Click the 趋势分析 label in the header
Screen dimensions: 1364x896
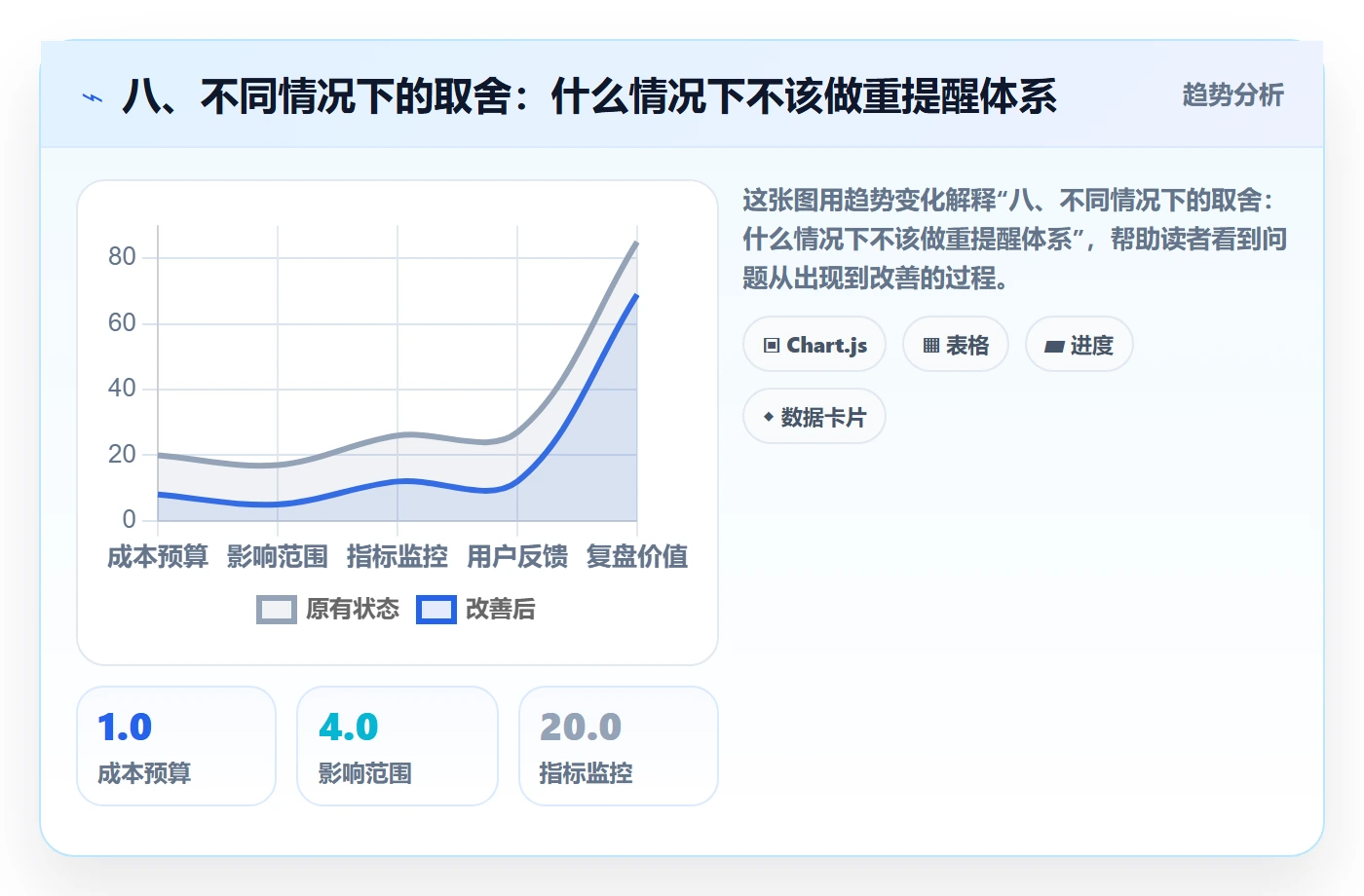(x=1232, y=95)
